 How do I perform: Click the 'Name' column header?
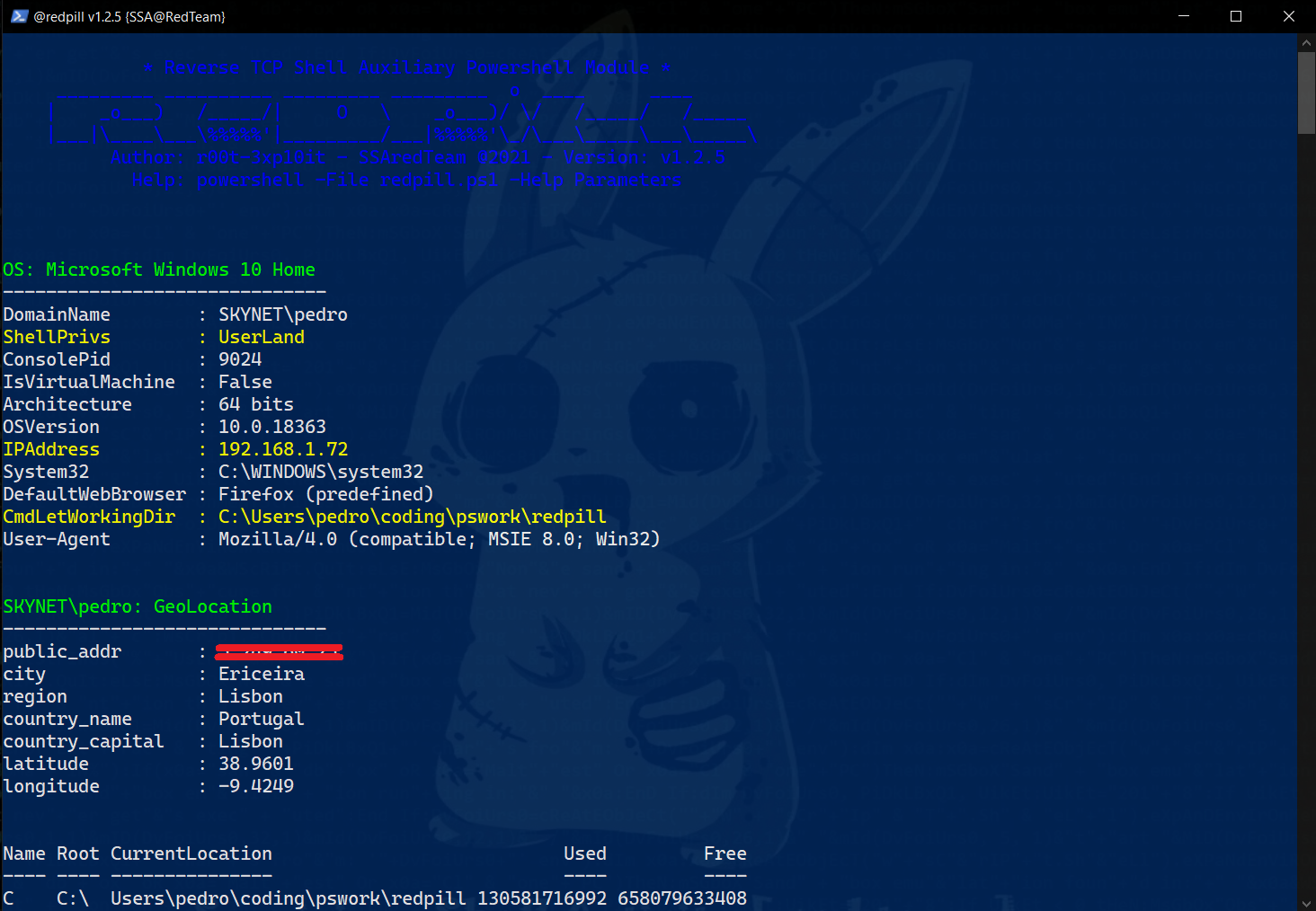24,854
